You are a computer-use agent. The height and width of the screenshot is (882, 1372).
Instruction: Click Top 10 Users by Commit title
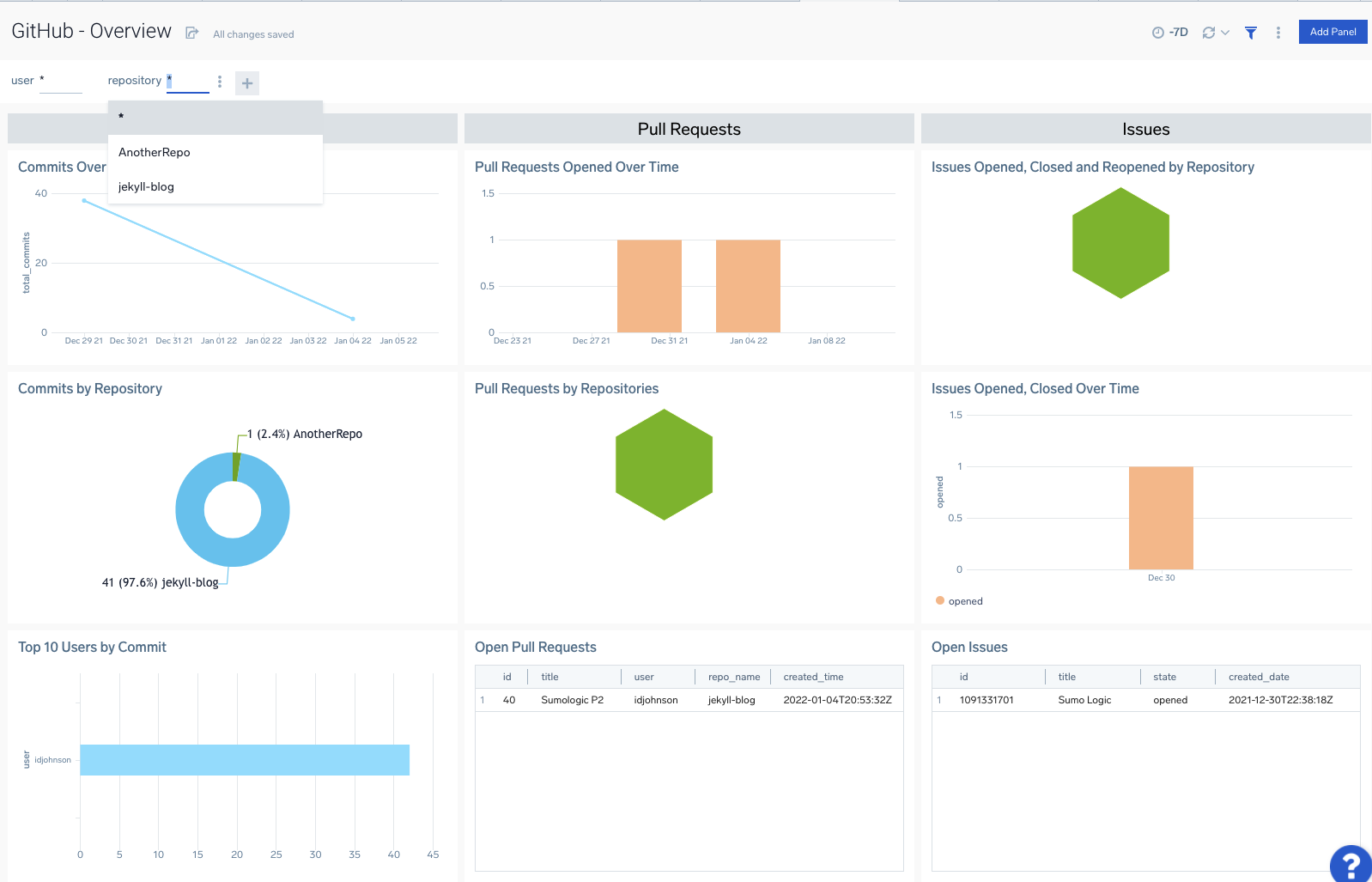pos(93,647)
